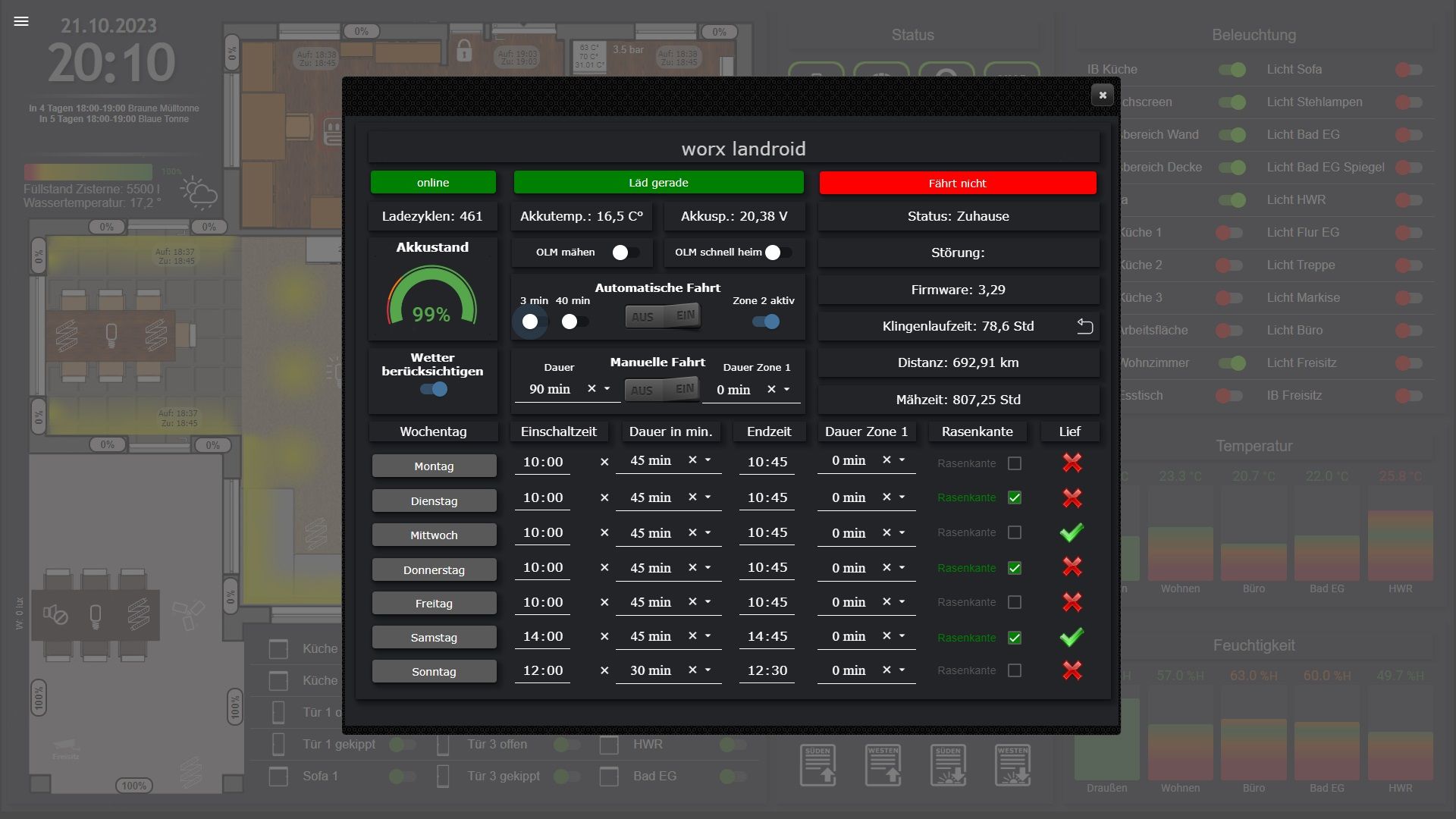
Task: Click the Akkustand 99% gauge
Action: pyautogui.click(x=431, y=296)
